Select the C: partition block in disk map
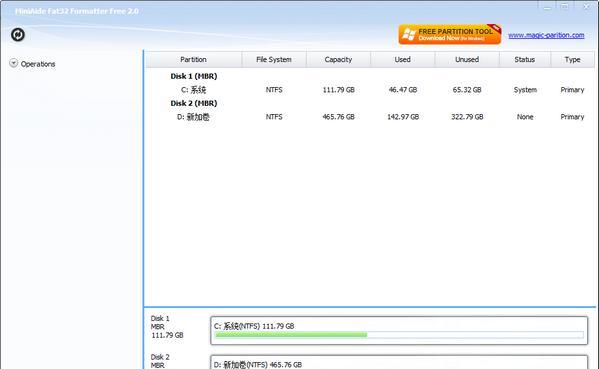 point(399,330)
